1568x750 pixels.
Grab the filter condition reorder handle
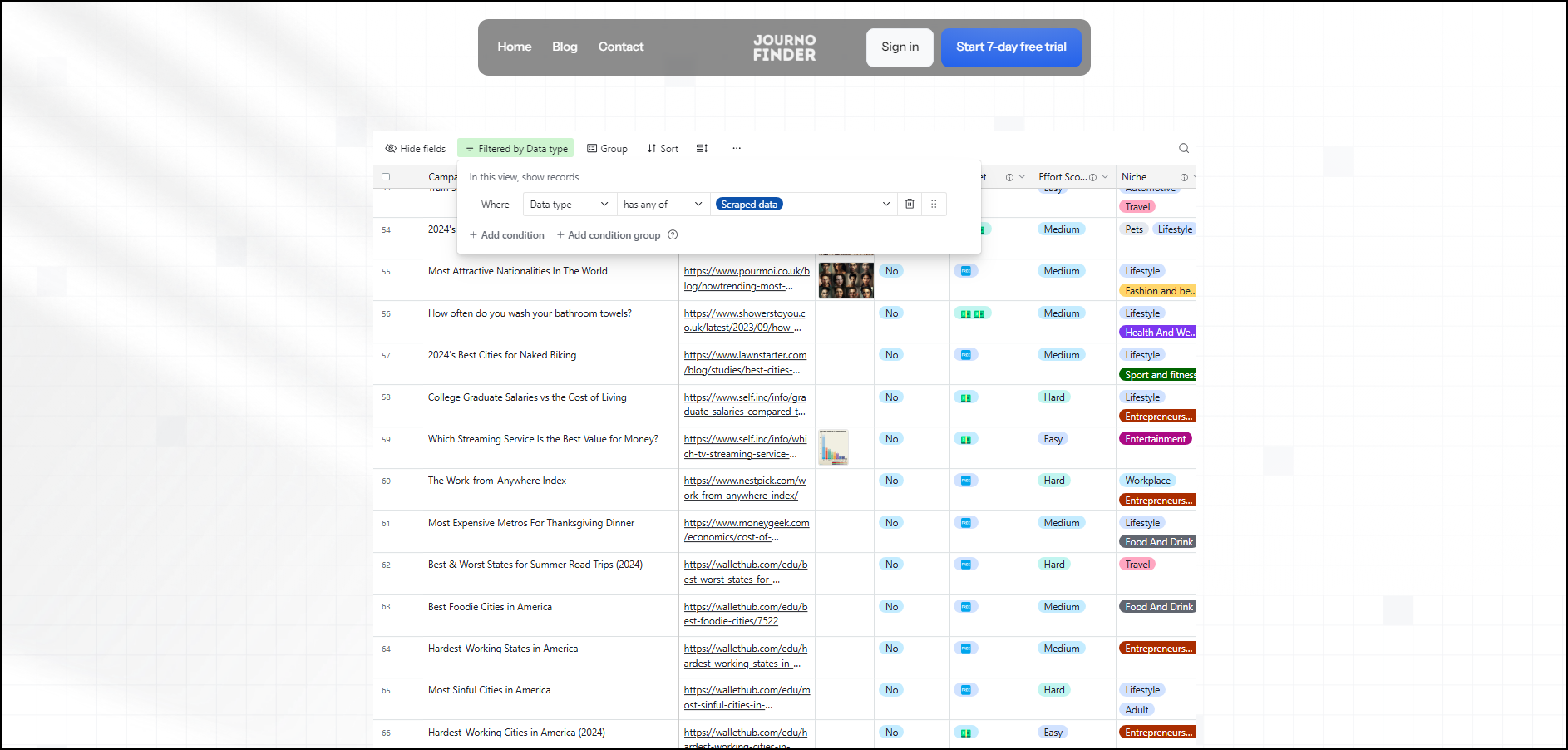point(934,204)
